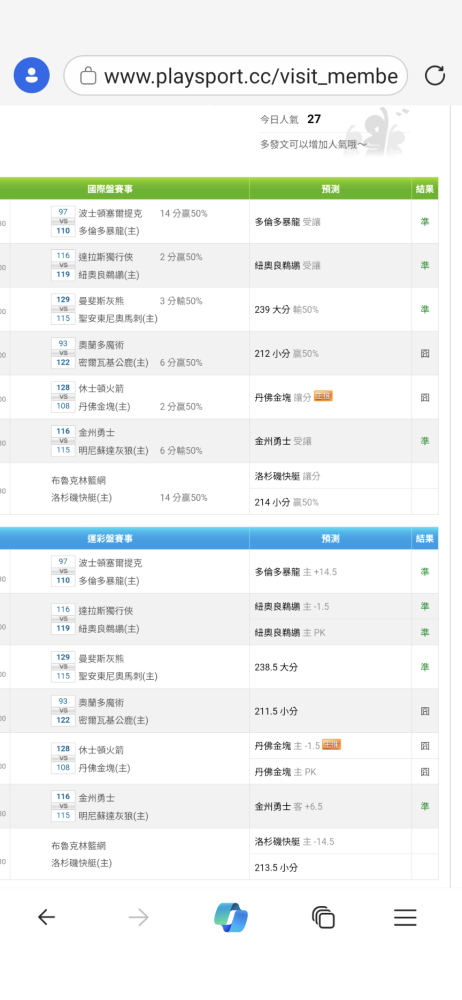Screen dimensions: 462x1000
Task: Open Copilot from bottom bar
Action: (231, 917)
